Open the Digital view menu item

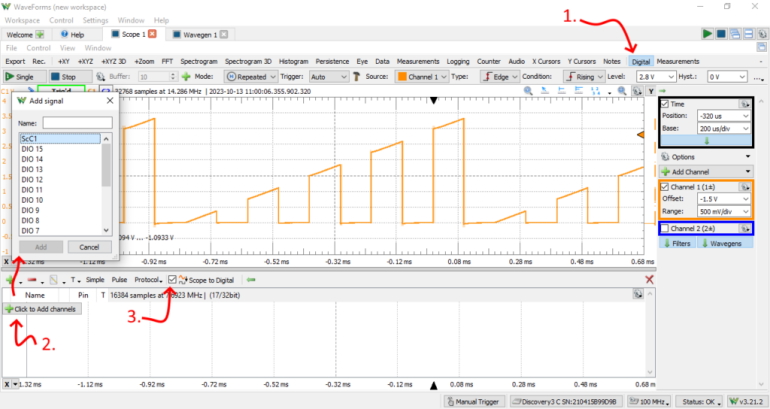(x=640, y=61)
